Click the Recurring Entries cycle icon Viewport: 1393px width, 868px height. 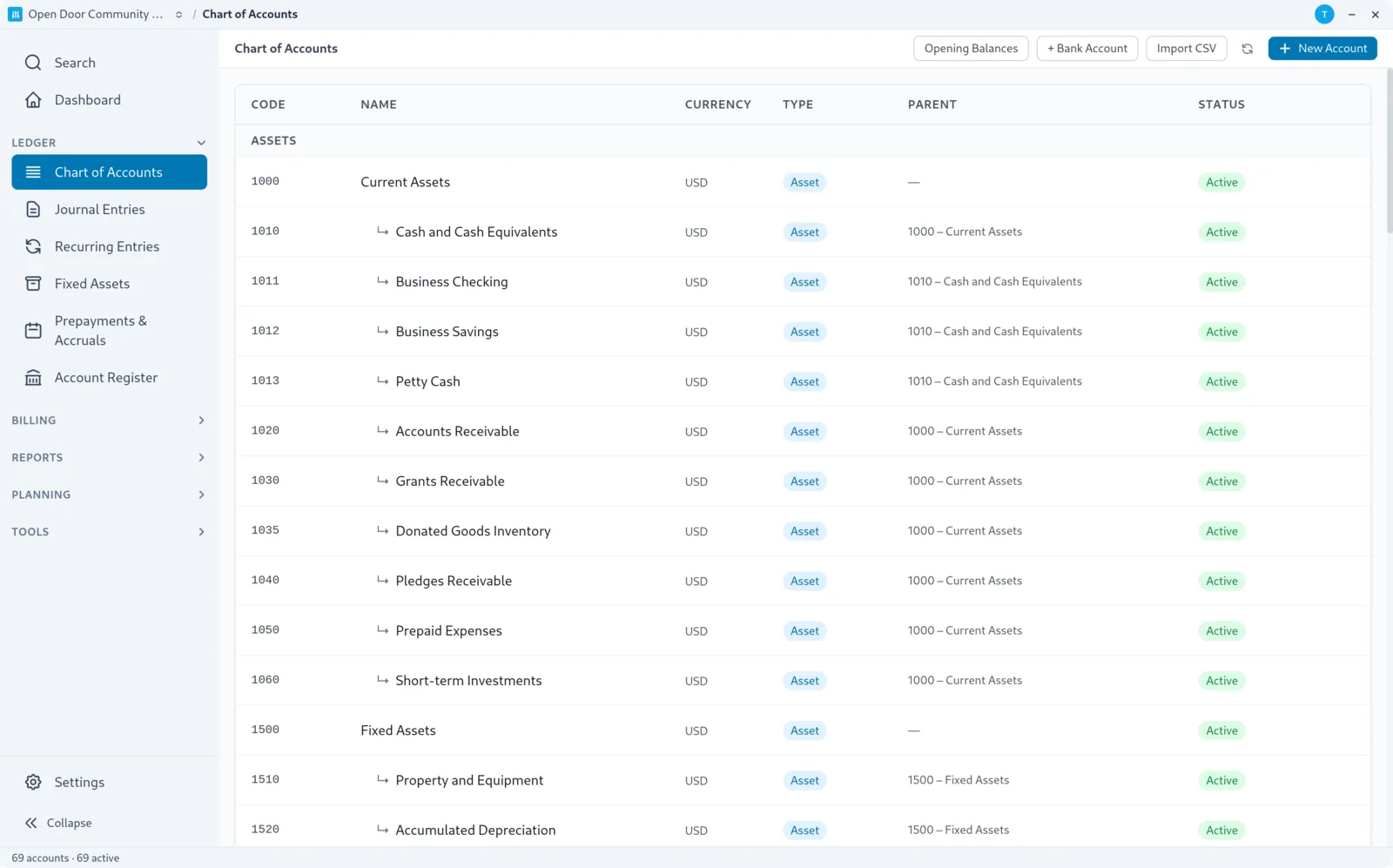33,246
